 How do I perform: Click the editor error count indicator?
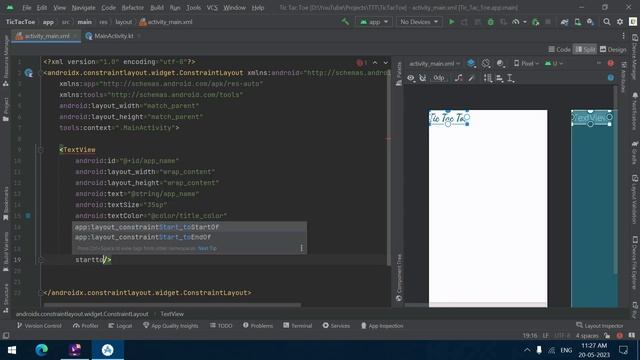point(362,62)
